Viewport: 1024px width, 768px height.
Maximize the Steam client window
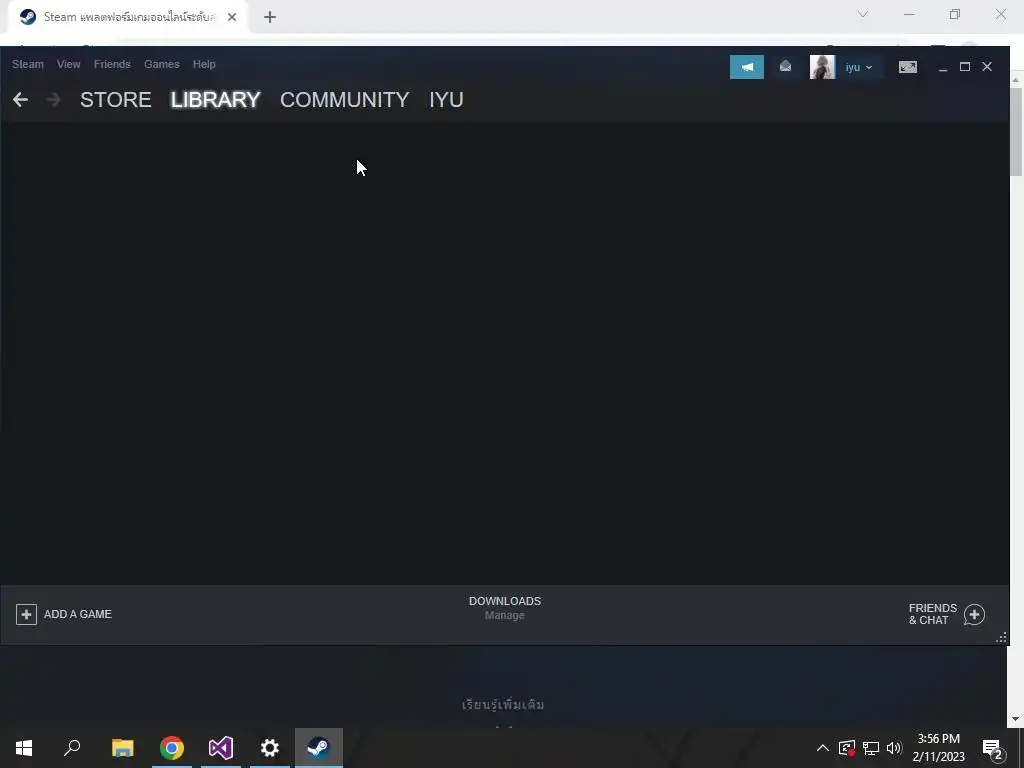tap(965, 67)
